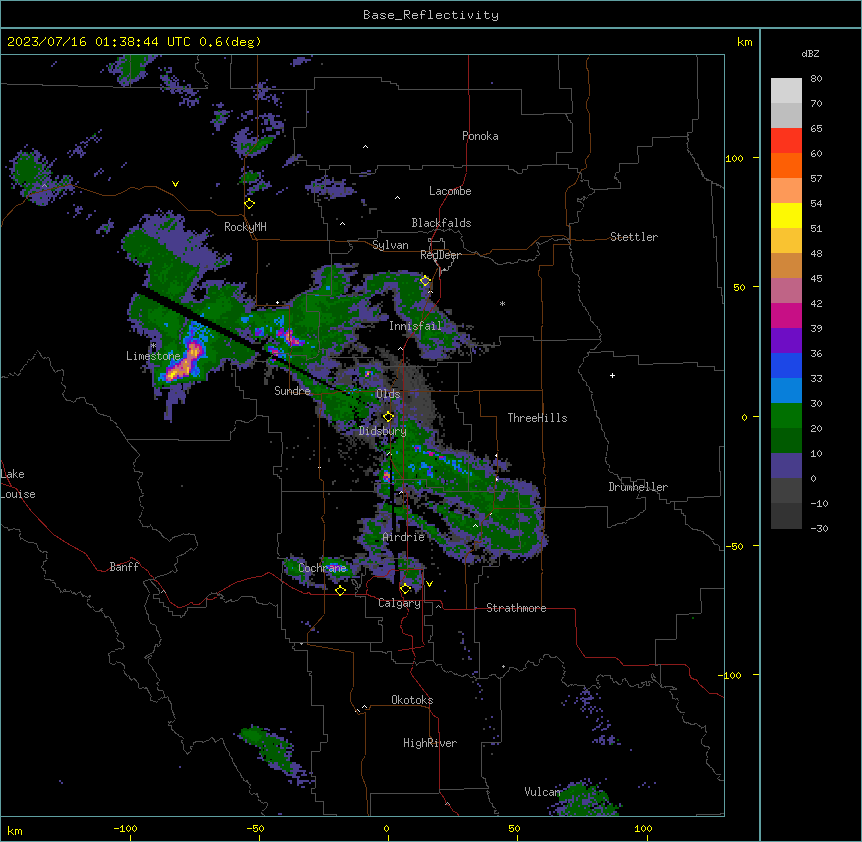Select the yellow diamond marker beside RedDeer
This screenshot has width=862, height=842.
425,281
